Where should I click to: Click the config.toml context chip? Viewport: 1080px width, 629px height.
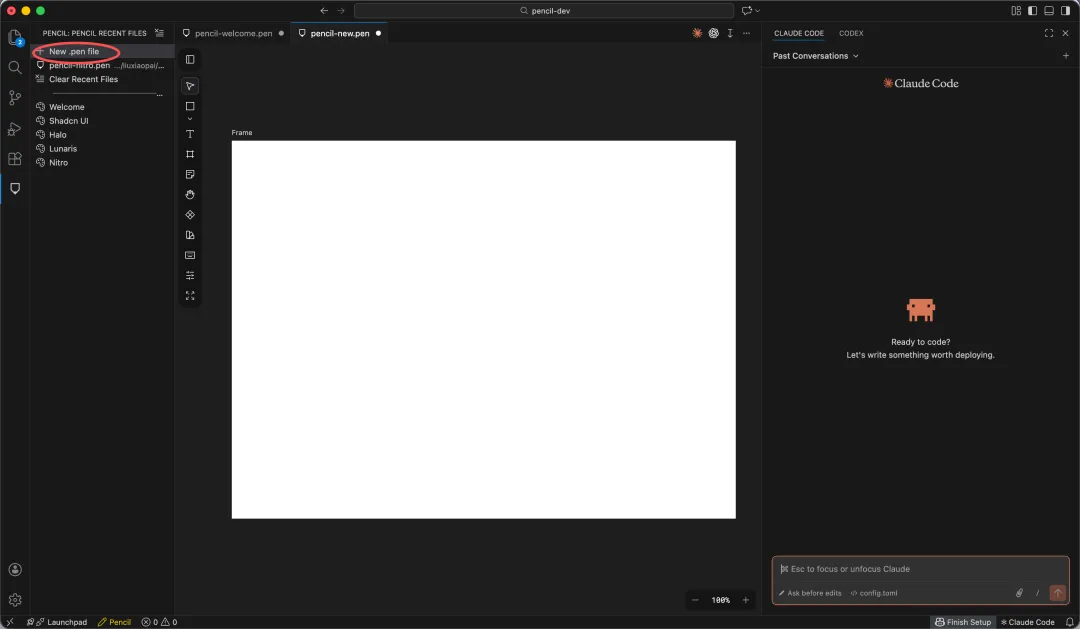[x=873, y=593]
